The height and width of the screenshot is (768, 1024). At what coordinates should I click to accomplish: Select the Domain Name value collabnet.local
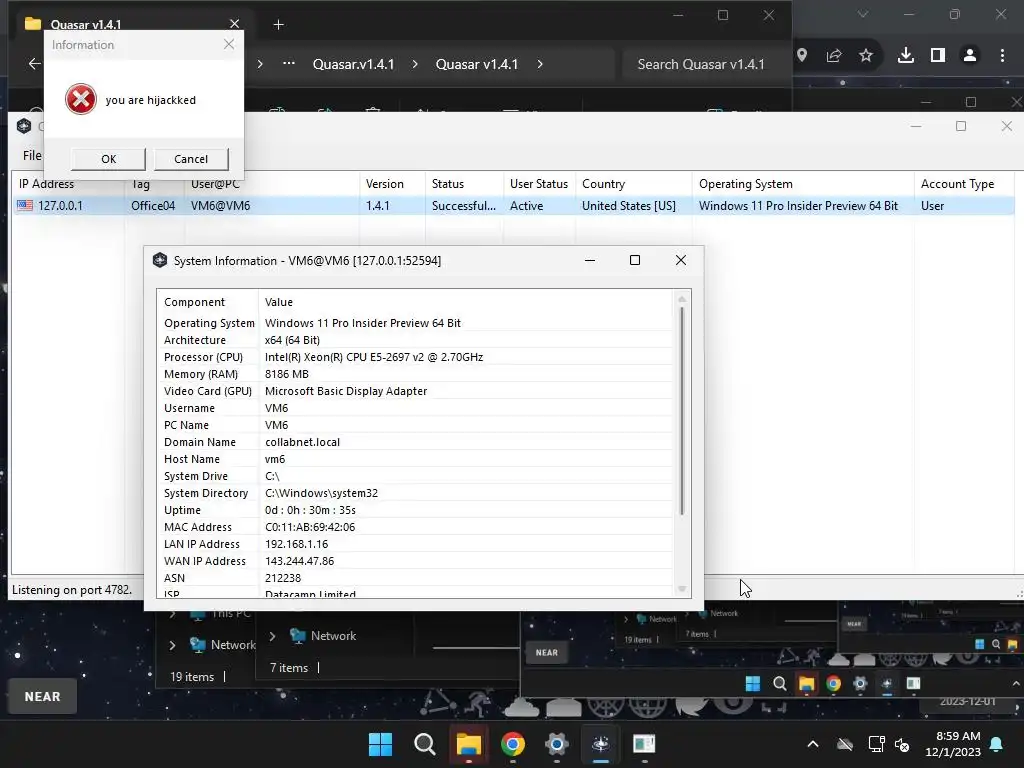tap(302, 442)
